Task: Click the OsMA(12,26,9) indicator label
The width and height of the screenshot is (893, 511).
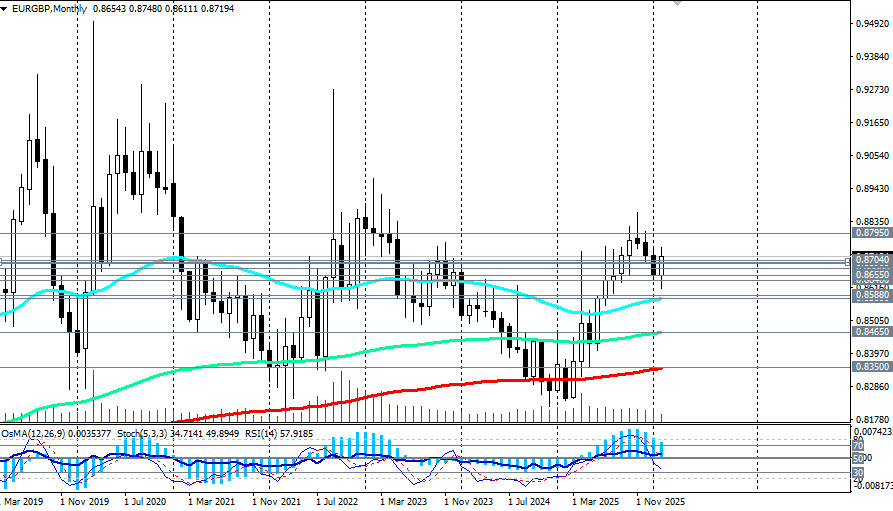Action: (x=32, y=434)
